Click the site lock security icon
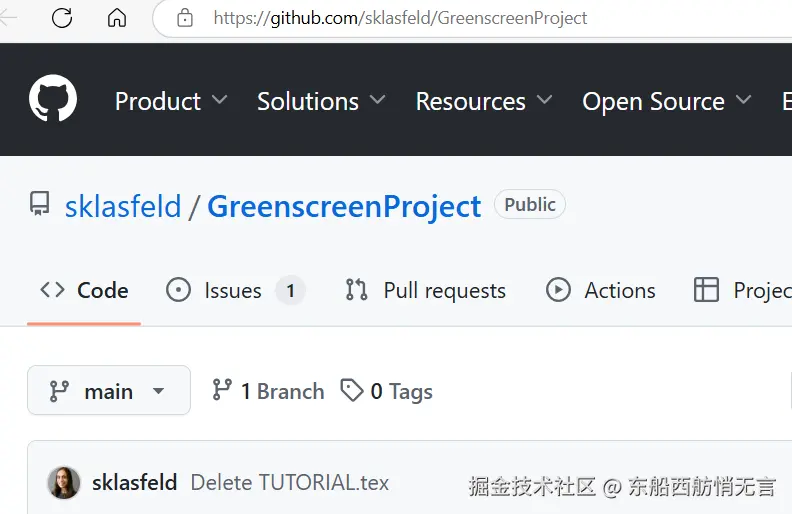This screenshot has height=514, width=792. pos(184,18)
